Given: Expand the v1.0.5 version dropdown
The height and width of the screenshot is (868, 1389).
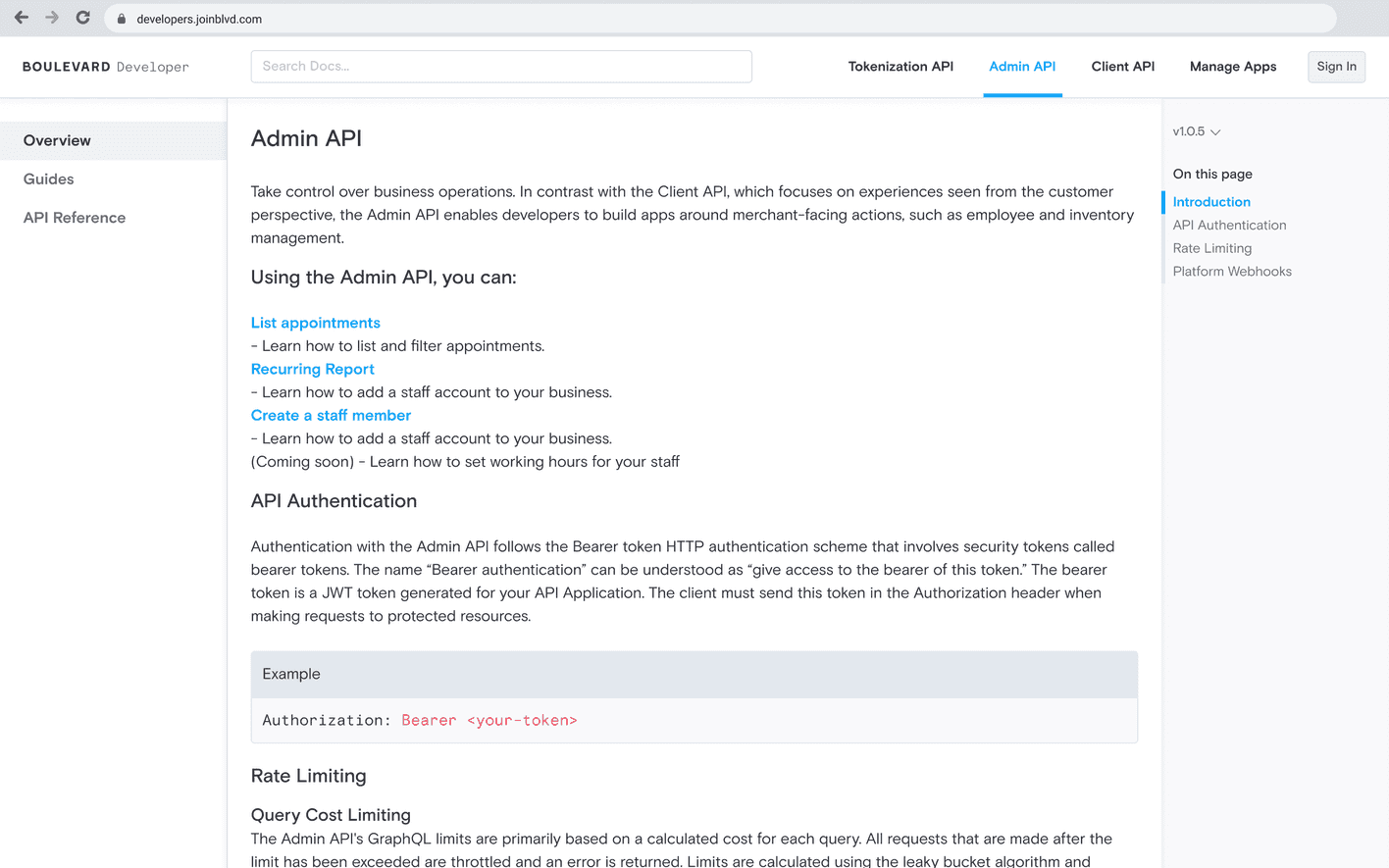Looking at the screenshot, I should (1196, 131).
